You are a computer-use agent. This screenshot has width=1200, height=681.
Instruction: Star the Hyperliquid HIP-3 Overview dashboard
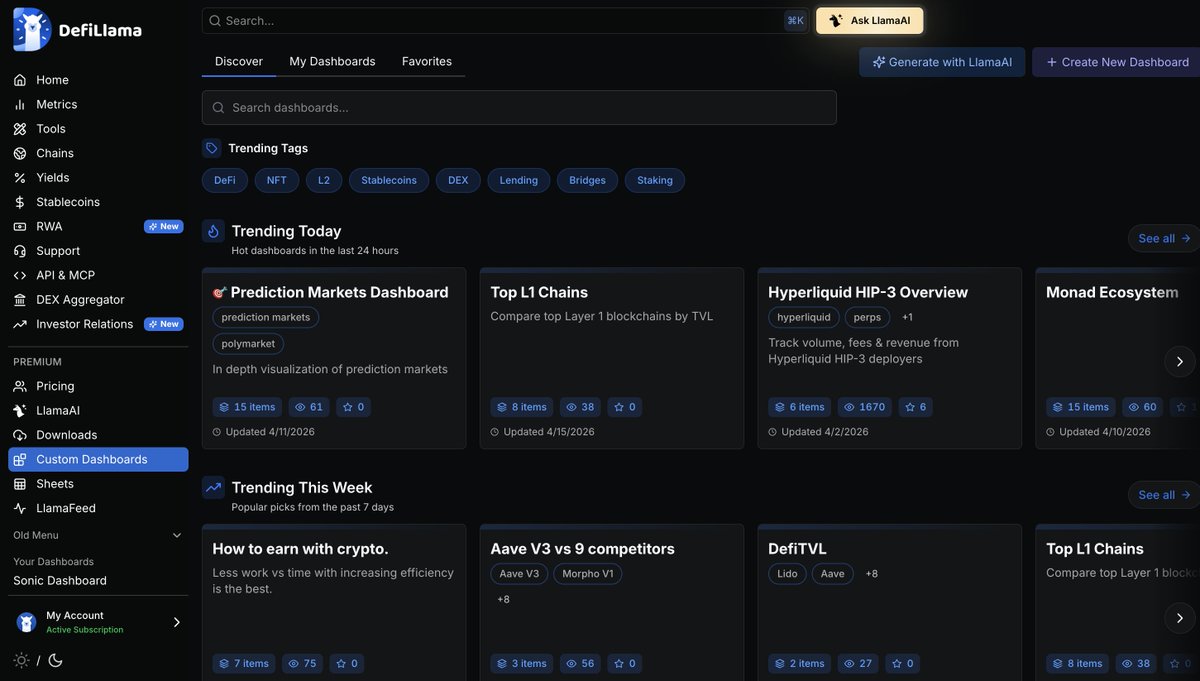click(x=915, y=407)
